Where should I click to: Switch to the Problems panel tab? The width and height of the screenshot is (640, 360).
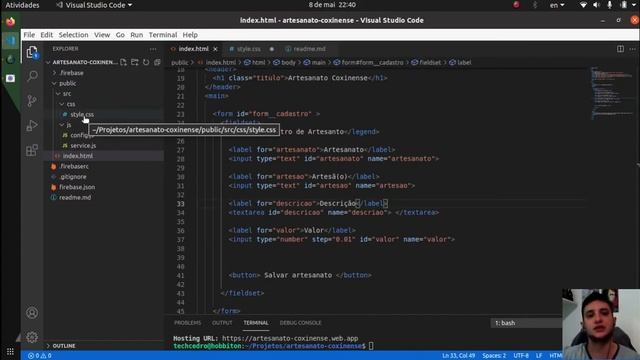tap(187, 323)
